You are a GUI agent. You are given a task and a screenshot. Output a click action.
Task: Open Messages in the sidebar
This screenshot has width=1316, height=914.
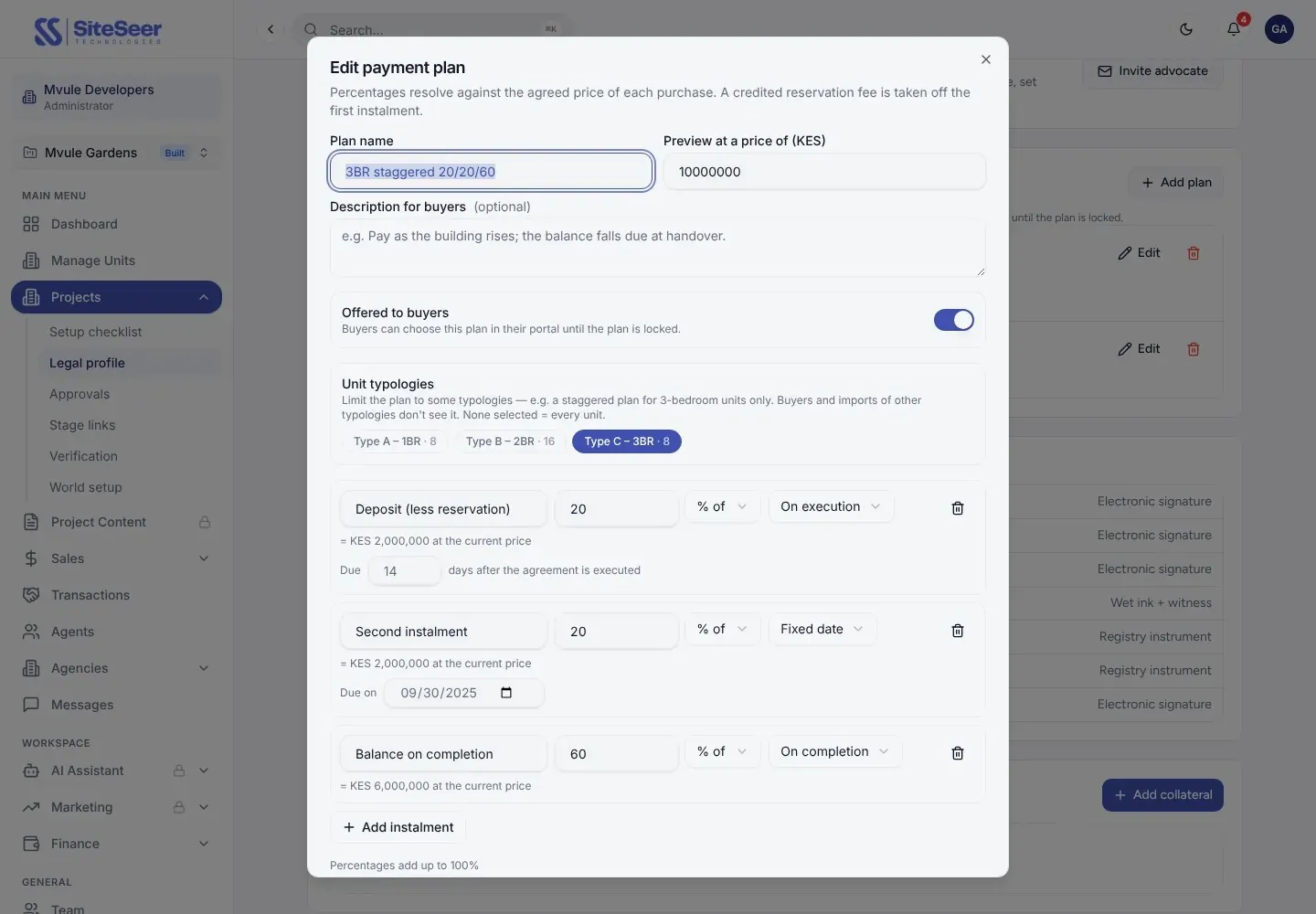pos(116,705)
